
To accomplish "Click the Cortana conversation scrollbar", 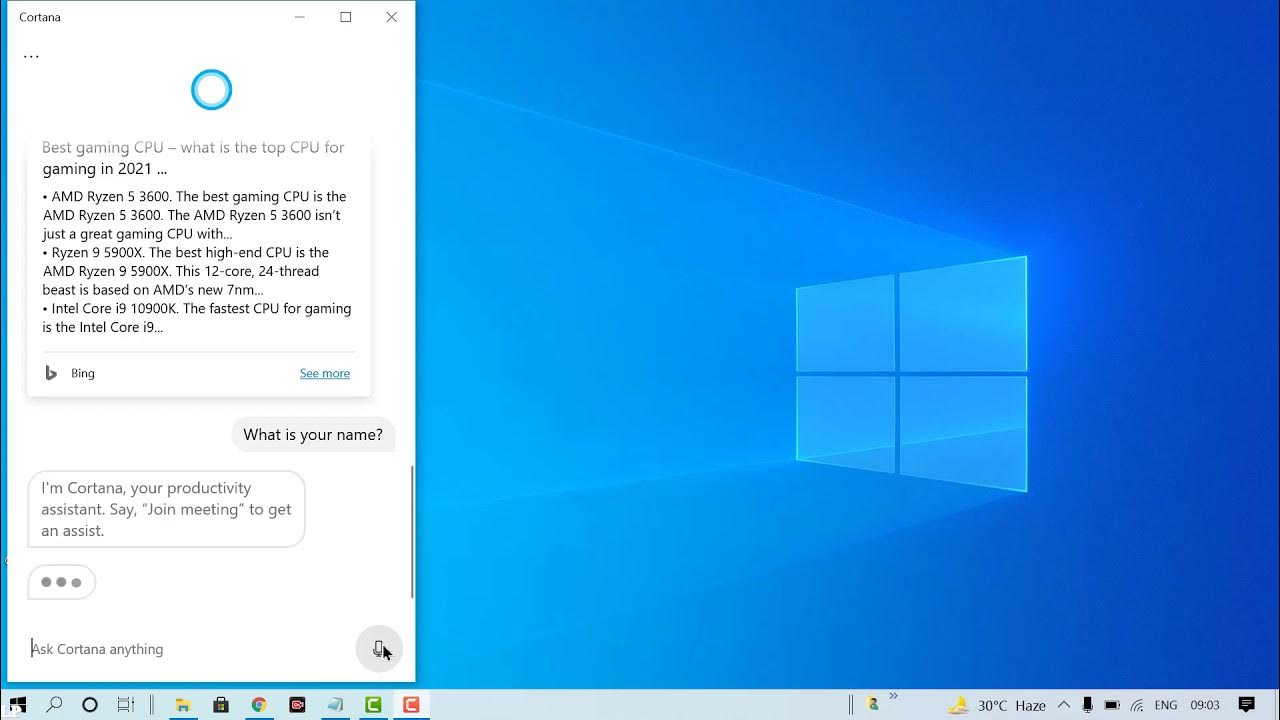I will coord(412,532).
